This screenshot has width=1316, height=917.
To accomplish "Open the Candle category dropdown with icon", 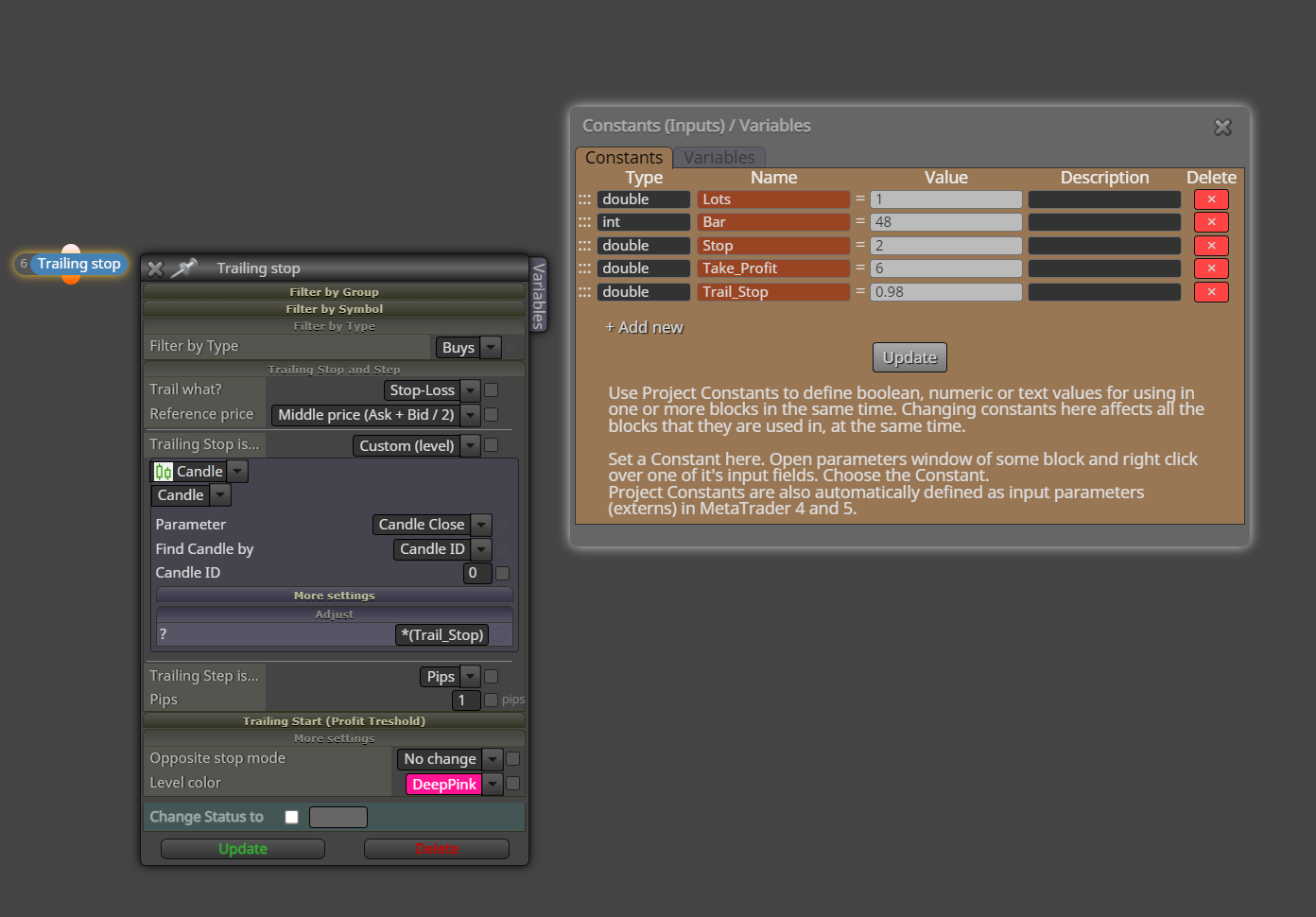I will click(199, 471).
